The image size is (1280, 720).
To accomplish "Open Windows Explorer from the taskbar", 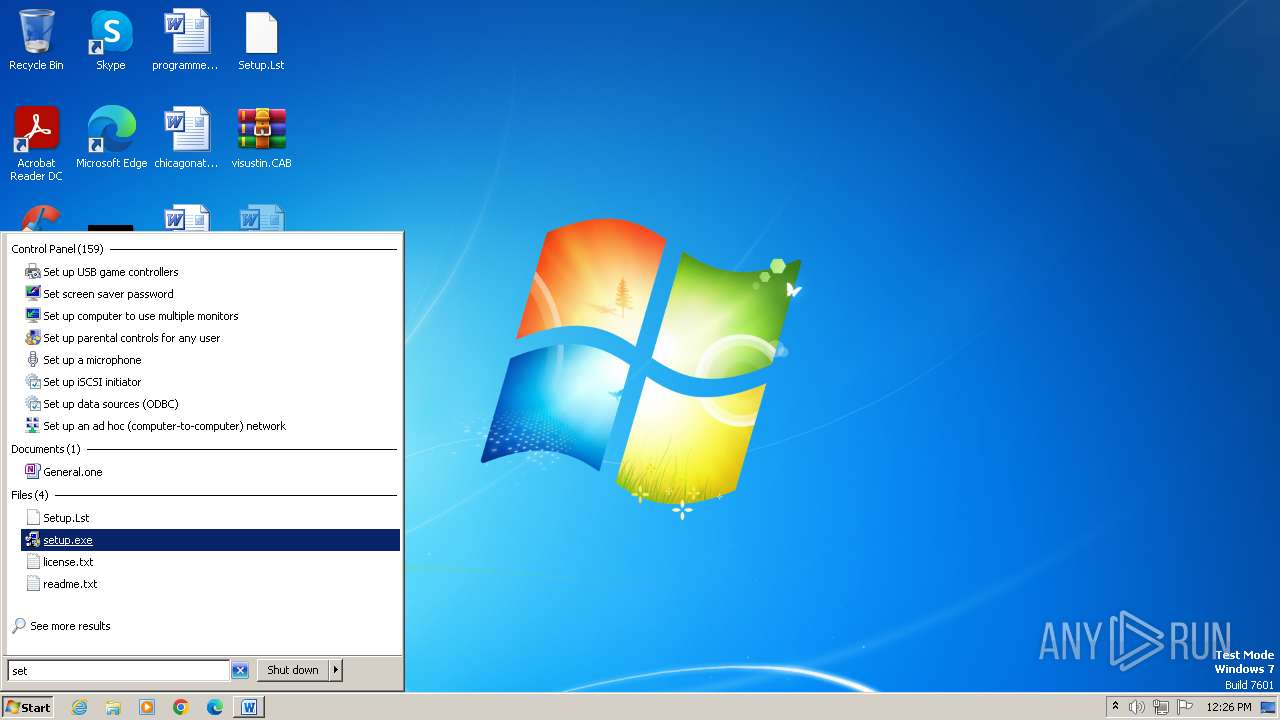I will tap(113, 707).
